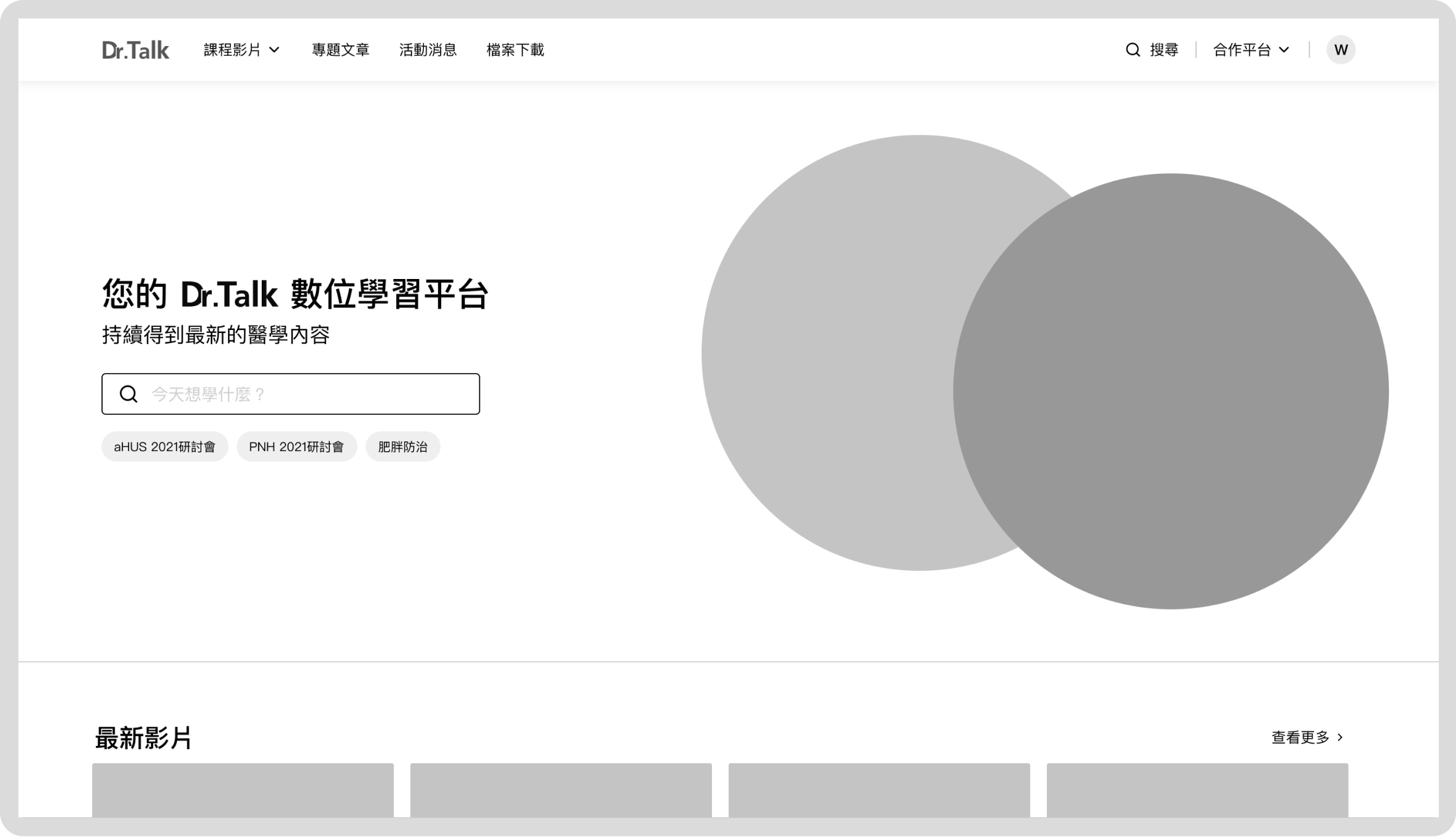Open the first video thumbnail under 最新影片
This screenshot has height=837, width=1456.
pyautogui.click(x=243, y=790)
